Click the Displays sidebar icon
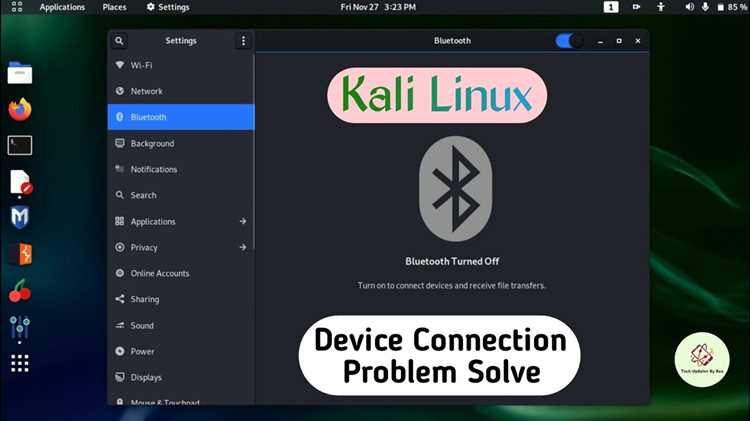The height and width of the screenshot is (421, 750). tap(120, 377)
